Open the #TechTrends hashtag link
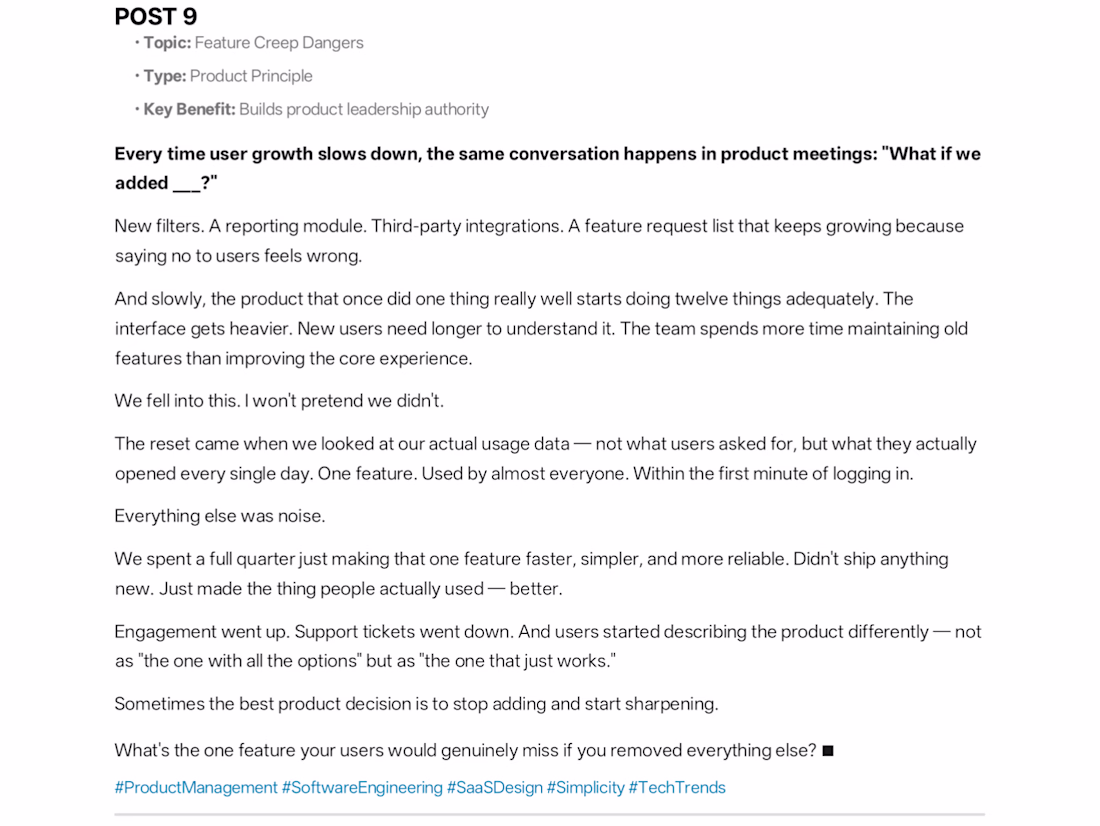The width and height of the screenshot is (1100, 826). click(x=677, y=787)
